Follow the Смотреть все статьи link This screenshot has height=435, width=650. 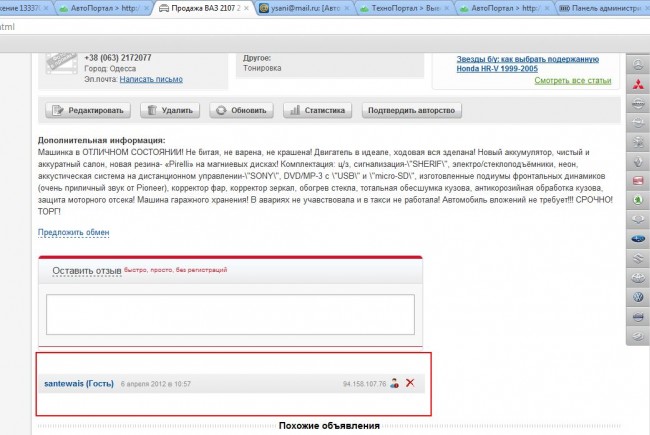(572, 79)
